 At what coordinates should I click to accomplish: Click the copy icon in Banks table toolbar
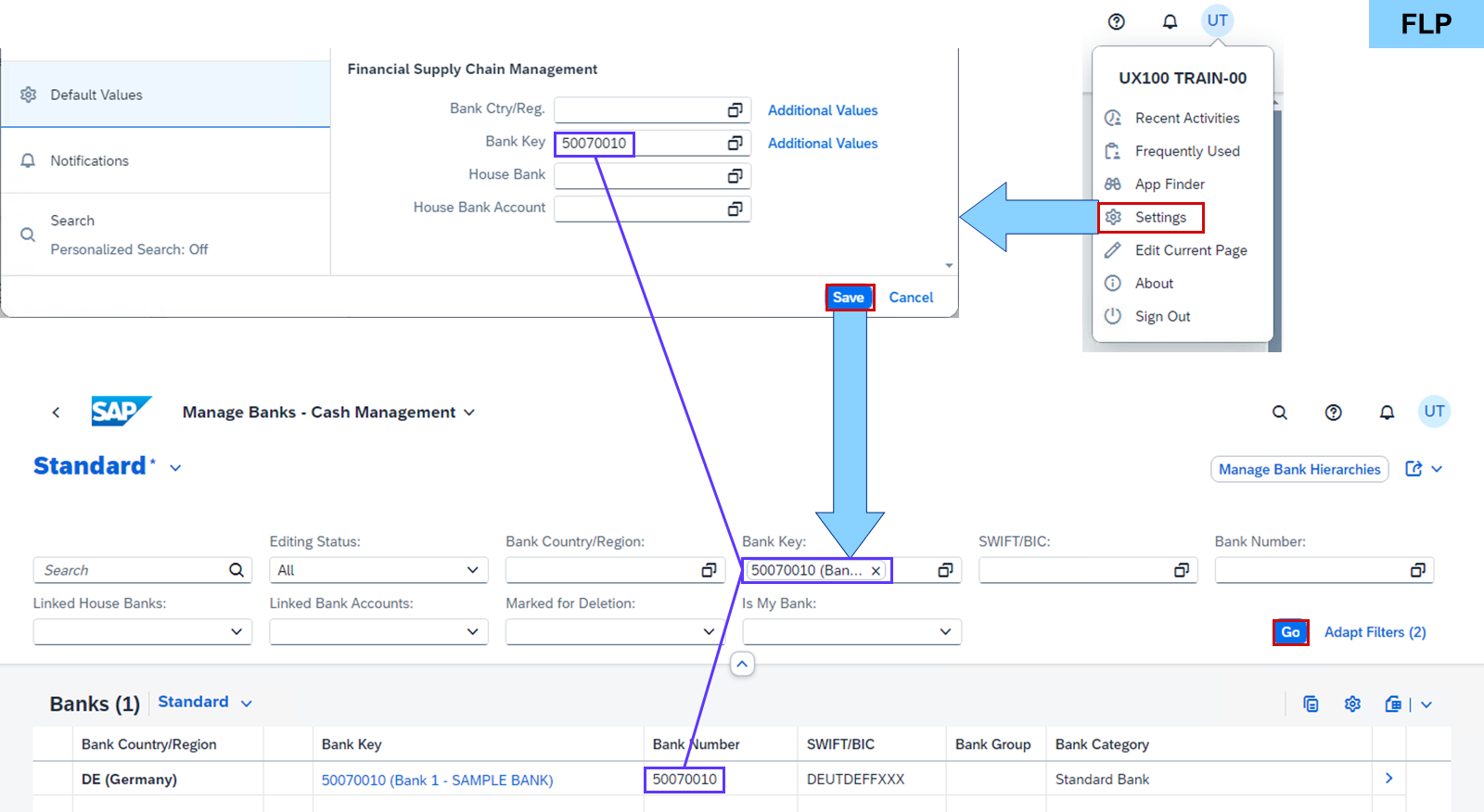(x=1311, y=704)
